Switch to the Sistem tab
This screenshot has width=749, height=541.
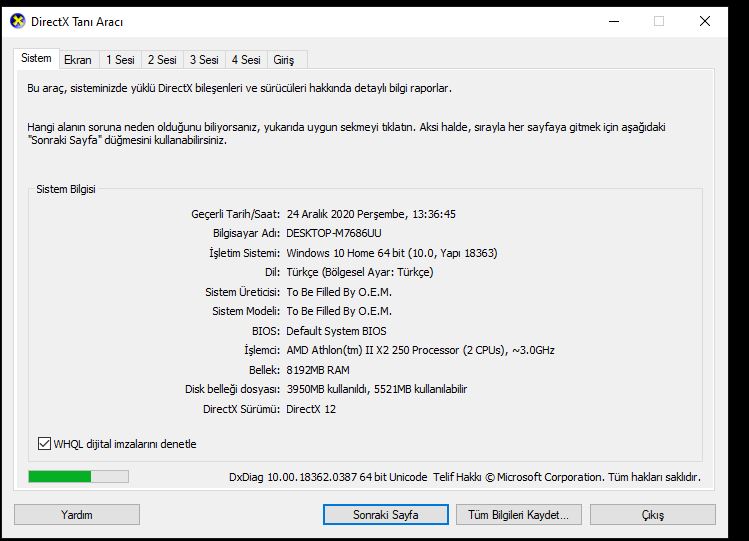pyautogui.click(x=36, y=58)
